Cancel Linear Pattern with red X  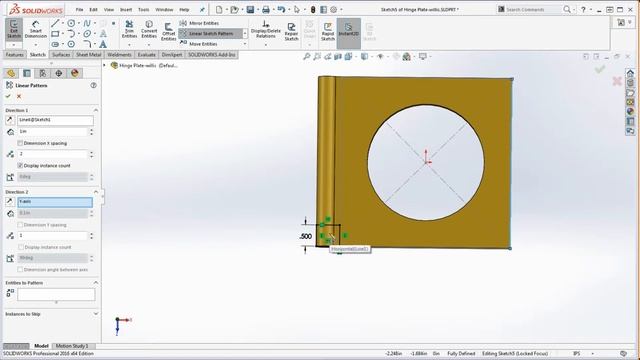point(19,96)
